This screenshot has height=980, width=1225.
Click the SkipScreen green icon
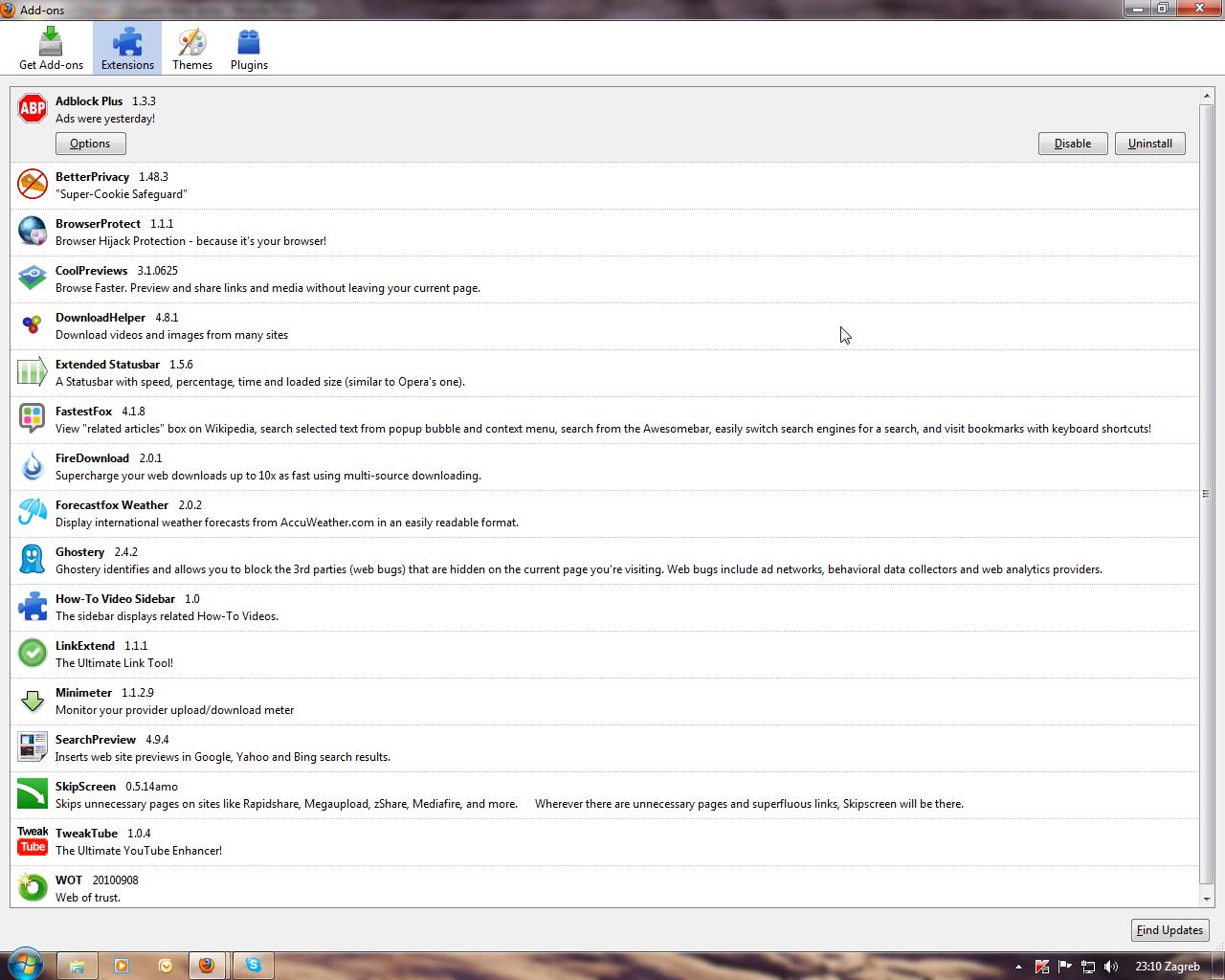click(33, 793)
